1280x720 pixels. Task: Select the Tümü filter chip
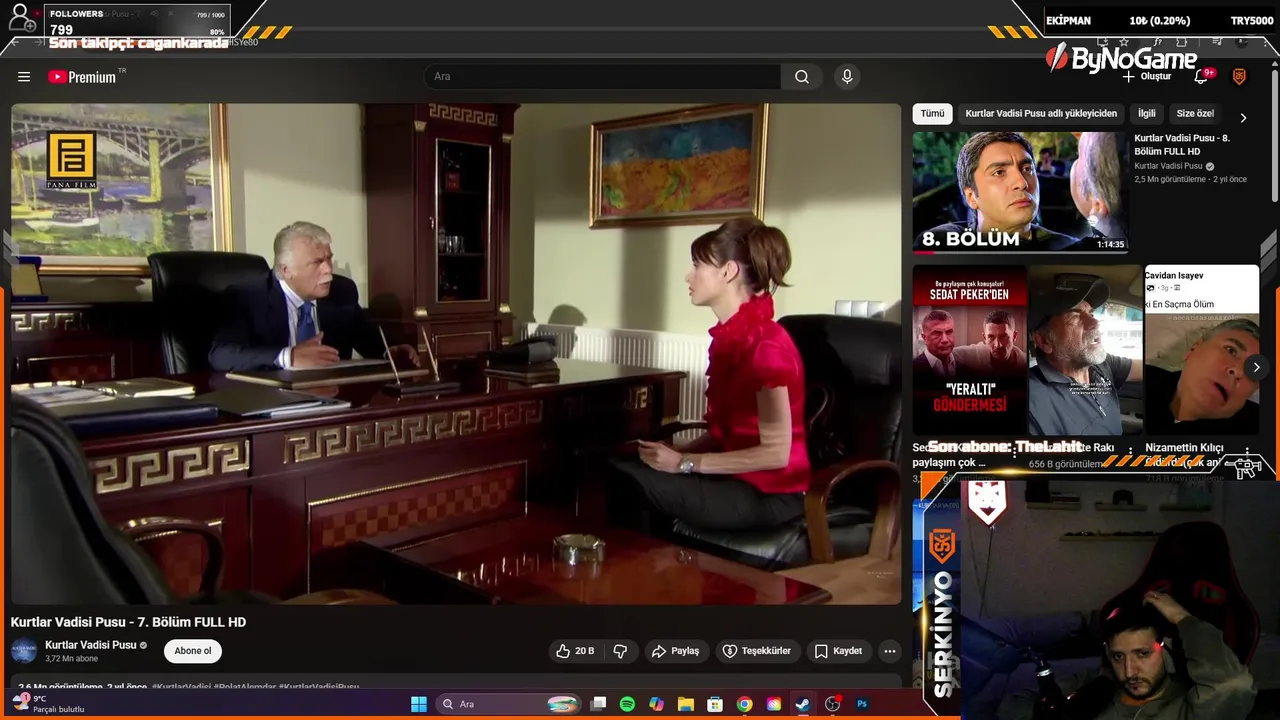click(x=932, y=114)
